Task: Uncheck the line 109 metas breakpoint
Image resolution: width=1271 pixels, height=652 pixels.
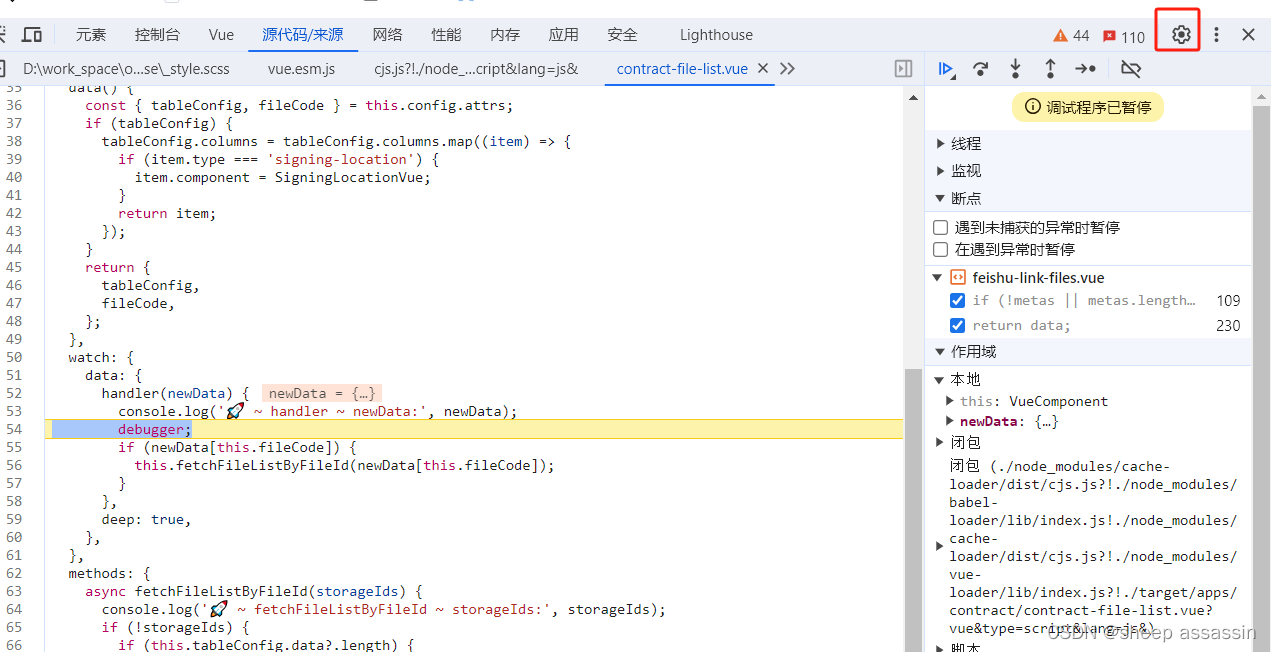Action: pos(957,300)
